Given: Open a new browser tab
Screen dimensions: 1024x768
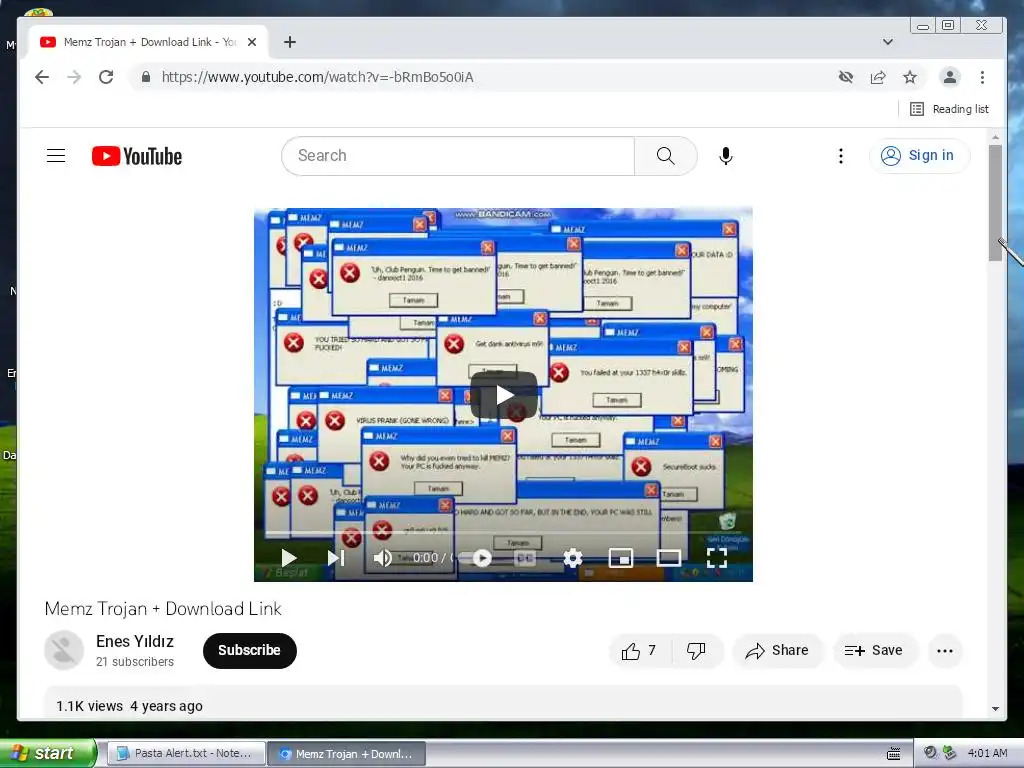Looking at the screenshot, I should 290,42.
